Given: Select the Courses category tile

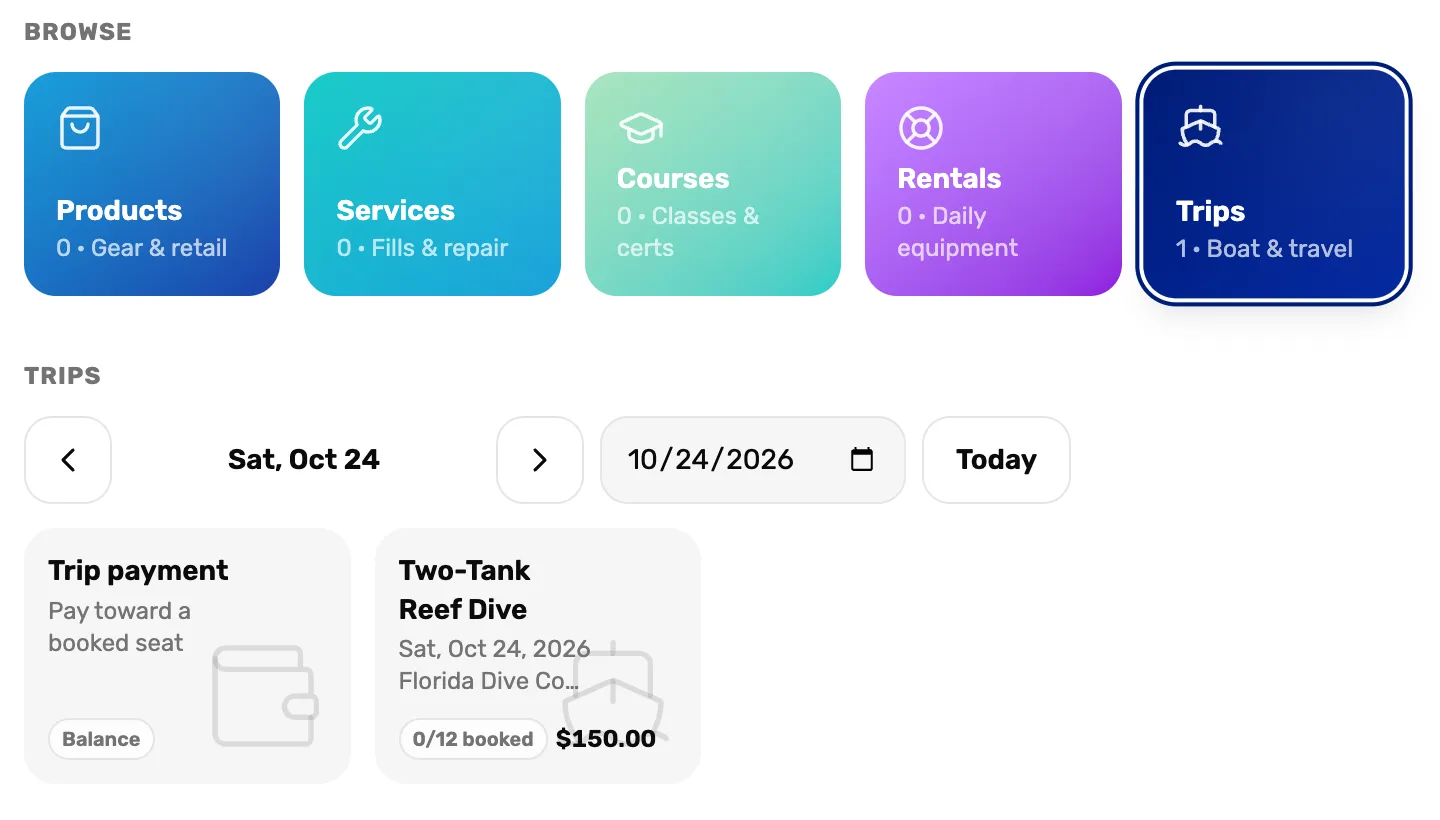Looking at the screenshot, I should [713, 184].
